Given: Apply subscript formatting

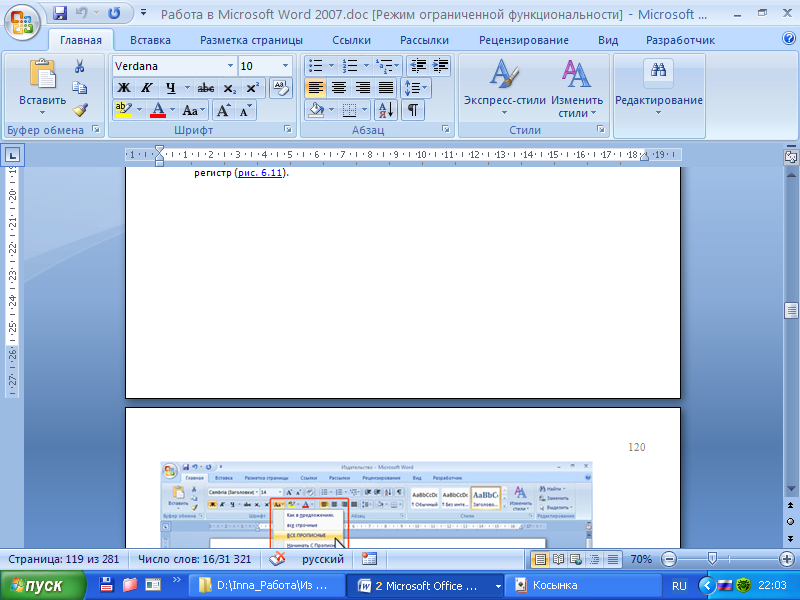Looking at the screenshot, I should pos(230,88).
